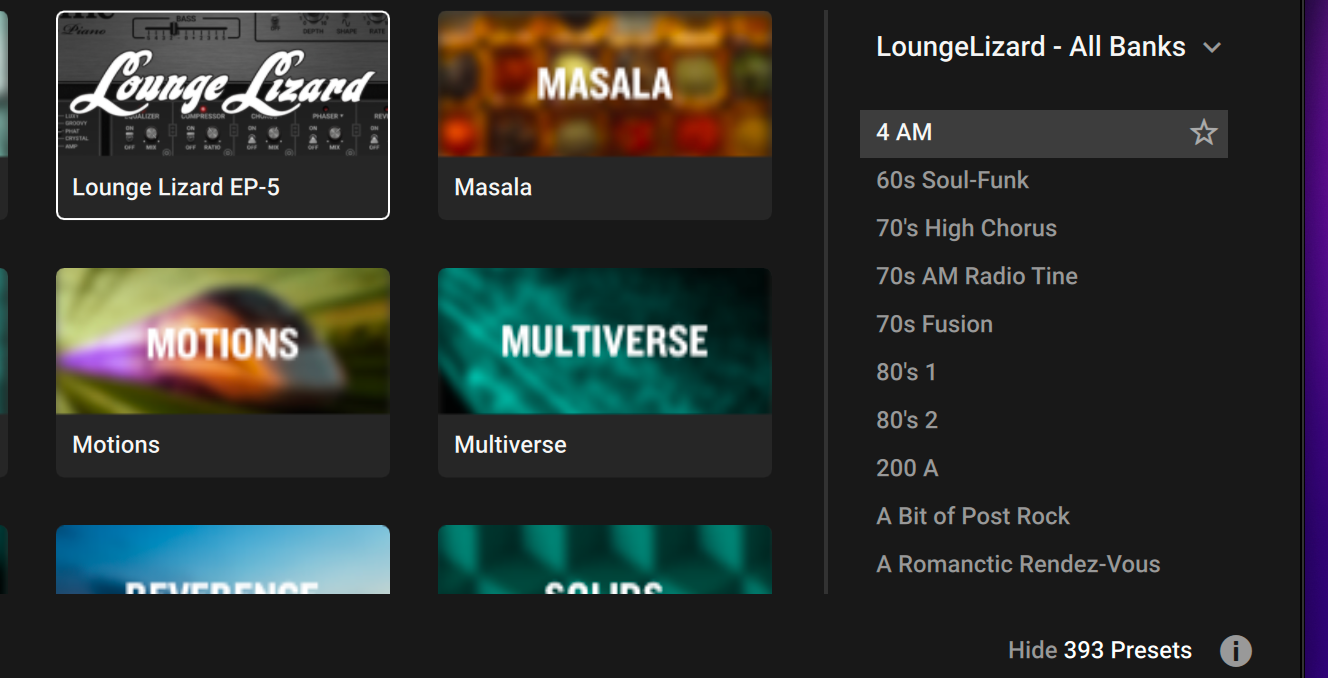Click the Multiverse card label text
The image size is (1328, 678).
pyautogui.click(x=510, y=445)
